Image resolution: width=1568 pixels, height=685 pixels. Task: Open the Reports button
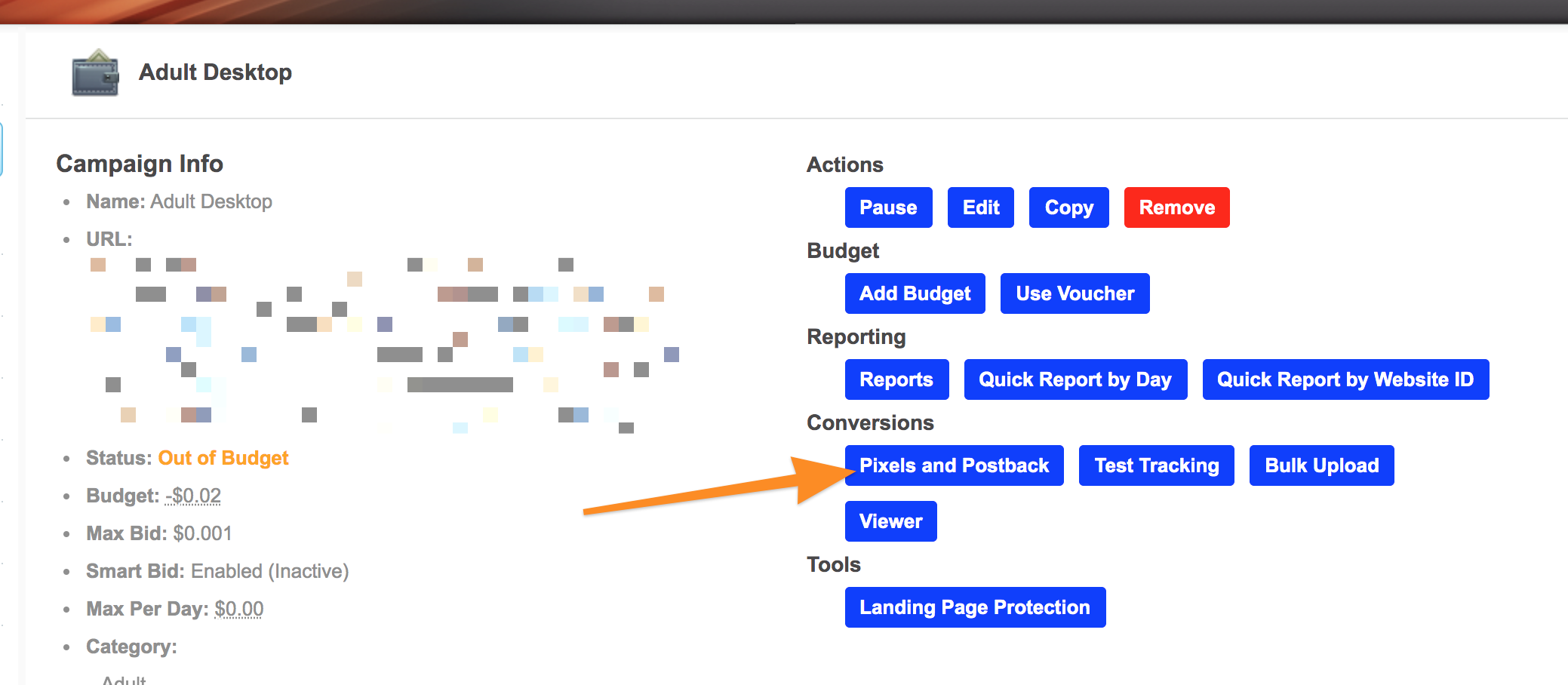click(x=896, y=379)
